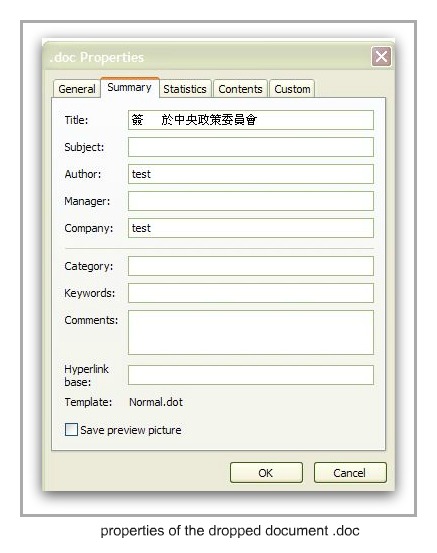The height and width of the screenshot is (553, 437).
Task: Focus the Author field containing test
Action: click(251, 174)
